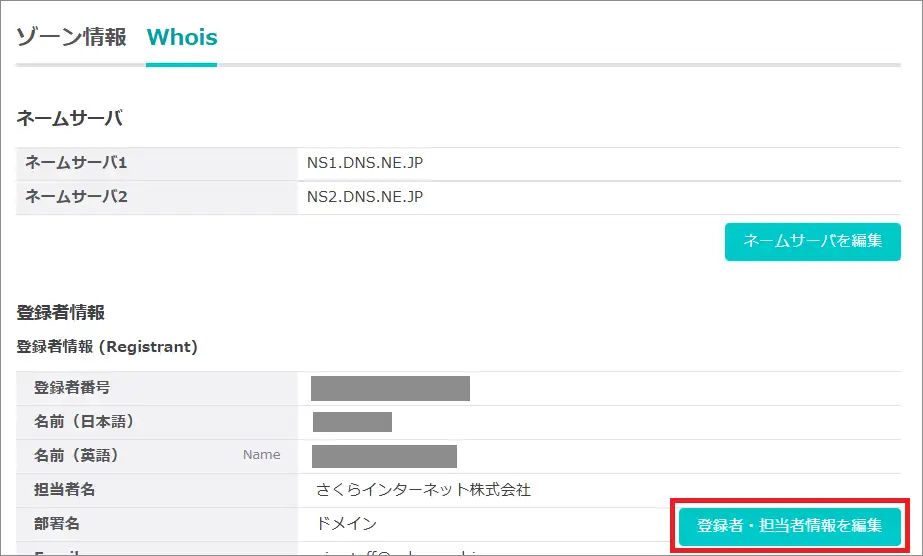Viewport: 923px width, 556px height.
Task: Click the NS1.DNS.NE.JP name server value
Action: click(365, 163)
